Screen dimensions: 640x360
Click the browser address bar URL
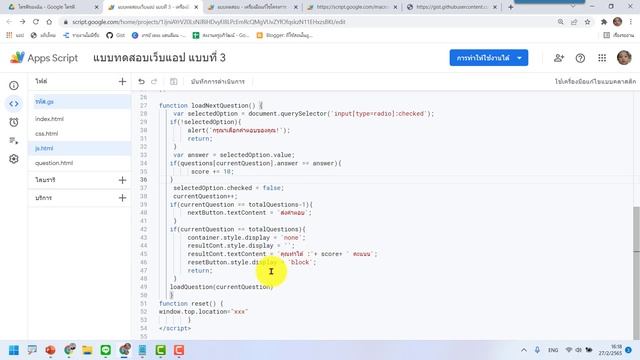[209, 22]
